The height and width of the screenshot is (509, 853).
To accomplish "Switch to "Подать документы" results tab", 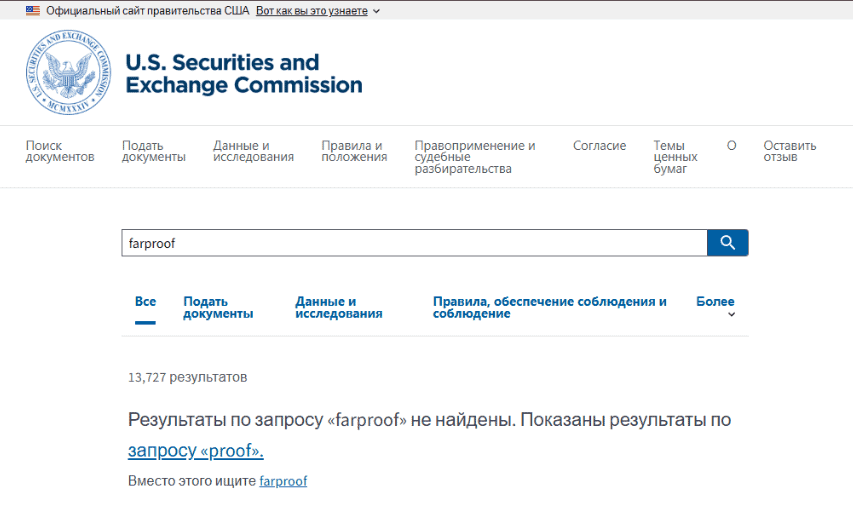I will [x=218, y=307].
